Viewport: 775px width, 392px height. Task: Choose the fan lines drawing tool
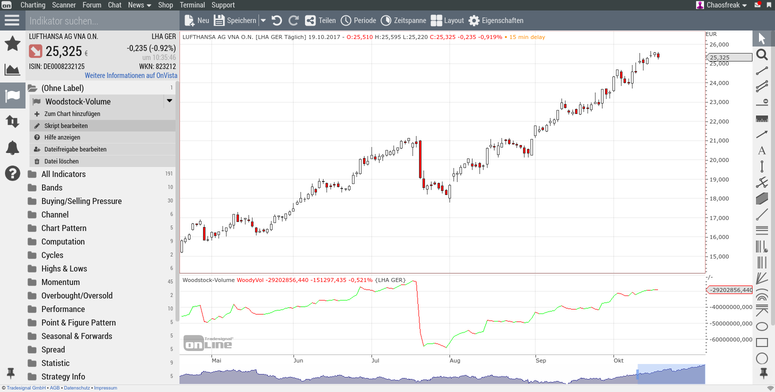(762, 278)
